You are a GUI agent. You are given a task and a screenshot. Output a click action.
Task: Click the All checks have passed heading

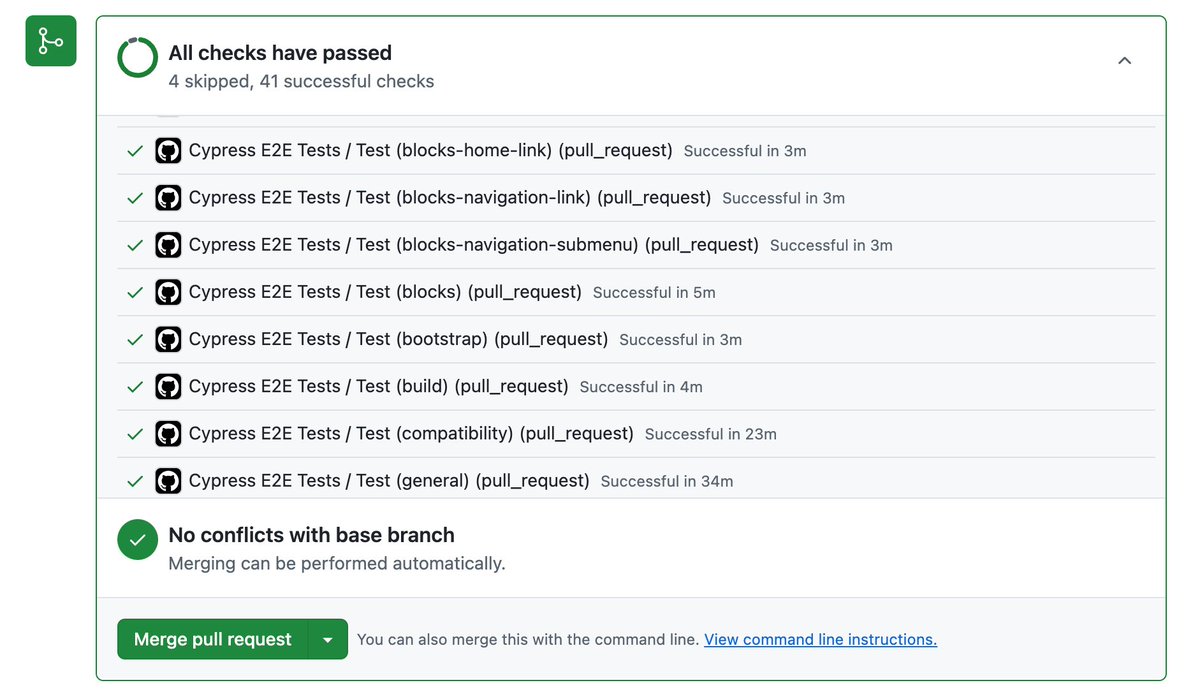click(x=280, y=53)
